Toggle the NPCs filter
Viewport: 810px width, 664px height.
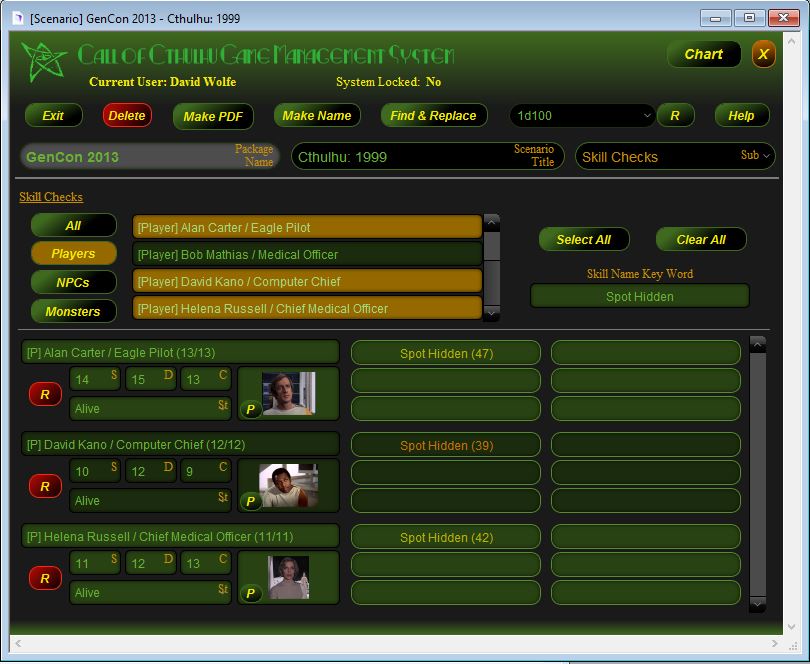[73, 283]
